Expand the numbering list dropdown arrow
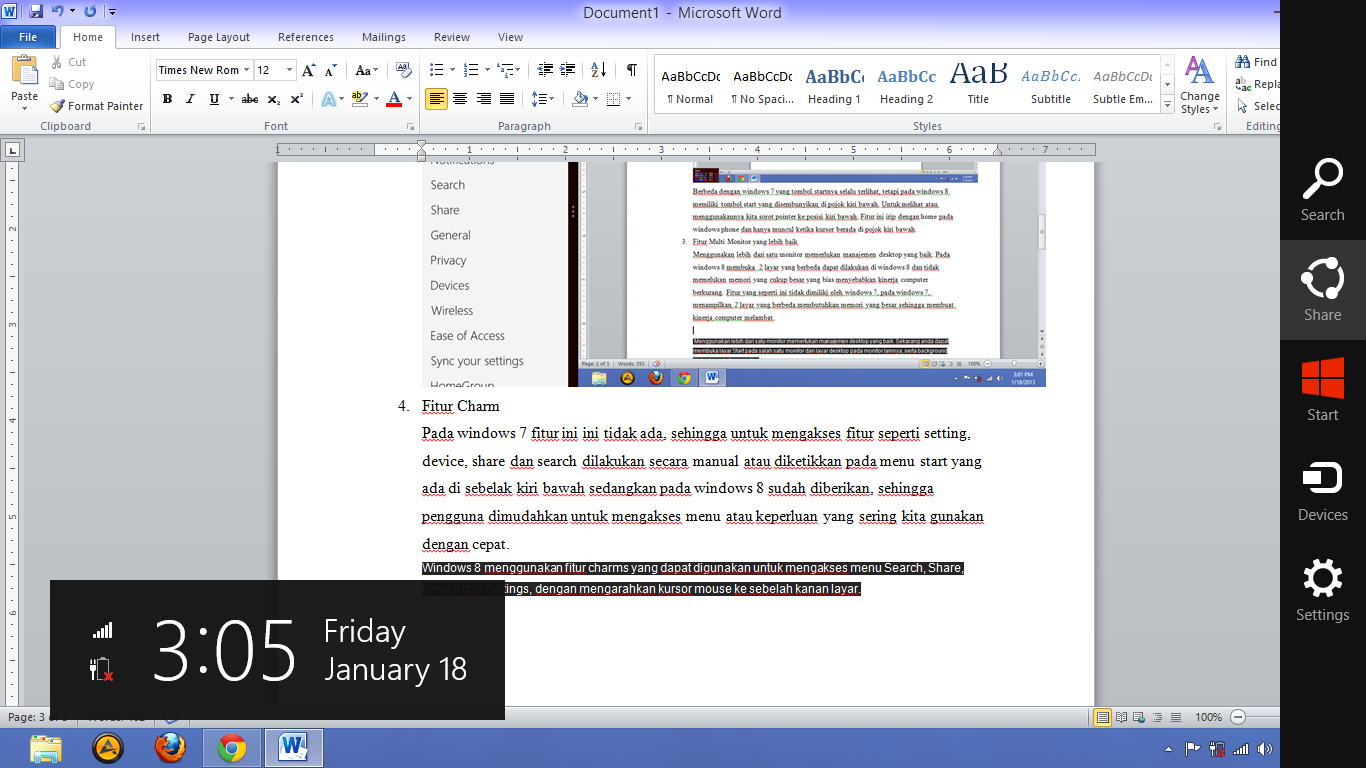The height and width of the screenshot is (768, 1366). point(488,70)
